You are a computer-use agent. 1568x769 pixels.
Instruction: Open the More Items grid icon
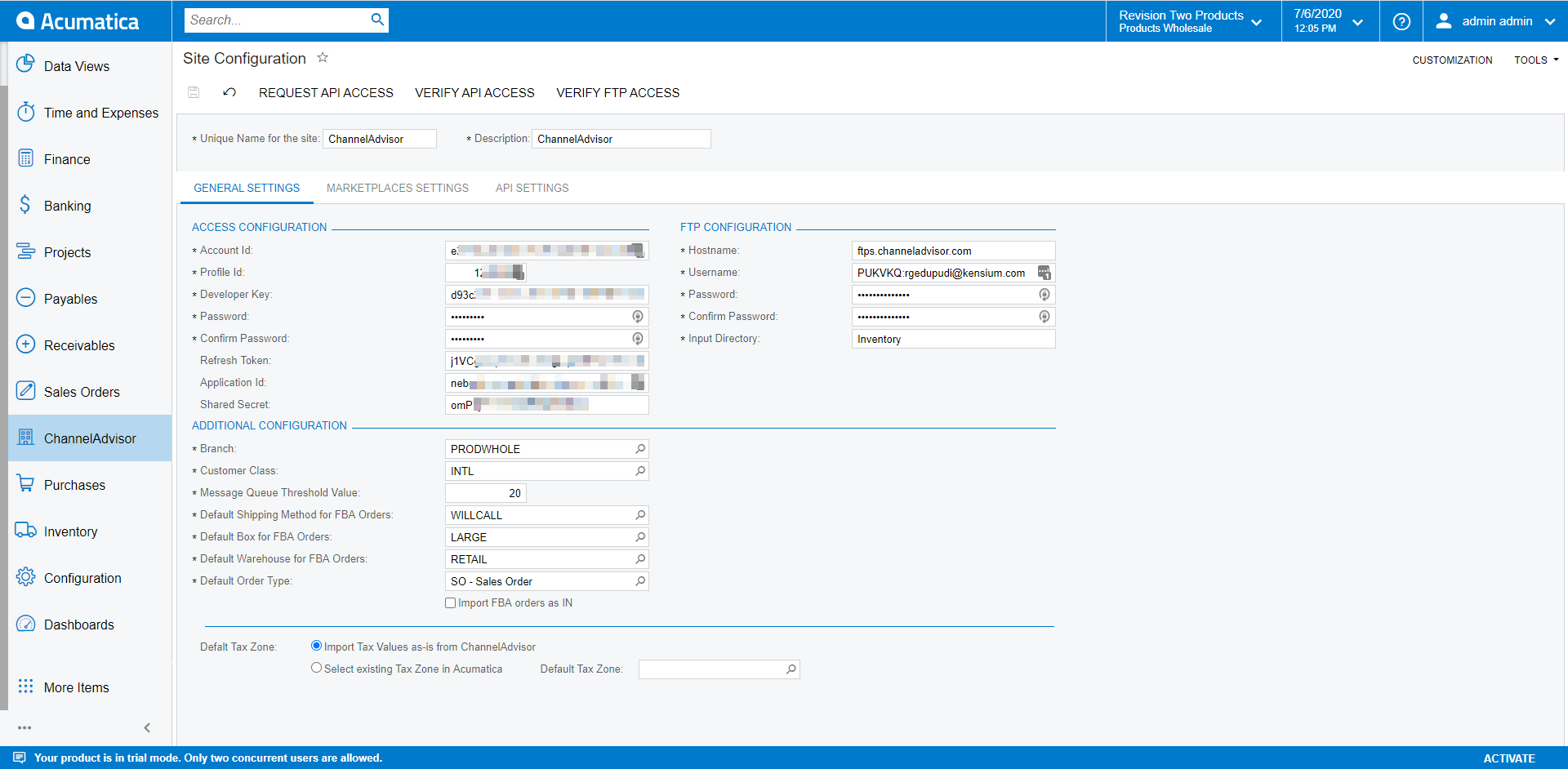[25, 686]
